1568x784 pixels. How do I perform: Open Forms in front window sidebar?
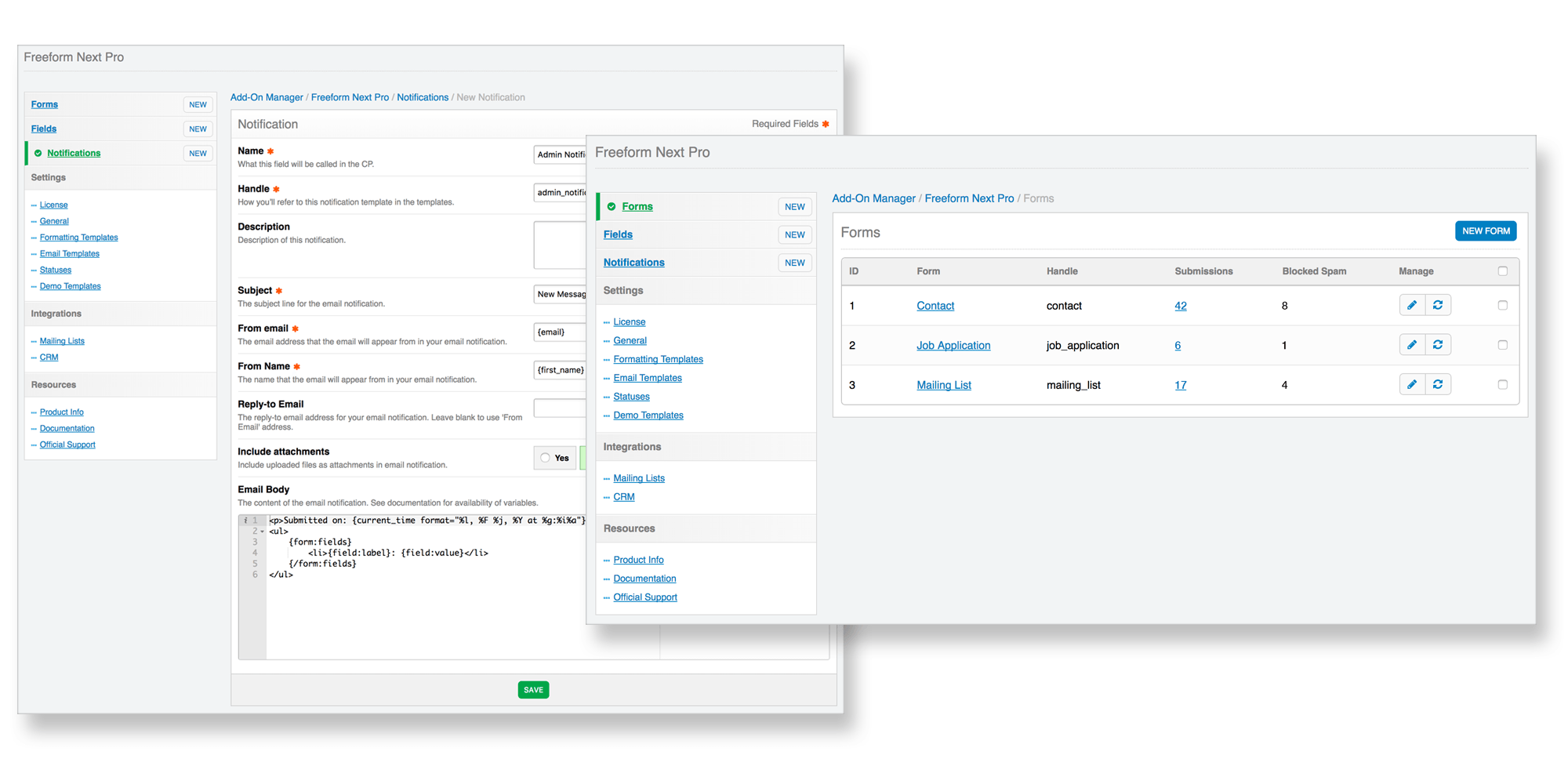click(x=637, y=206)
